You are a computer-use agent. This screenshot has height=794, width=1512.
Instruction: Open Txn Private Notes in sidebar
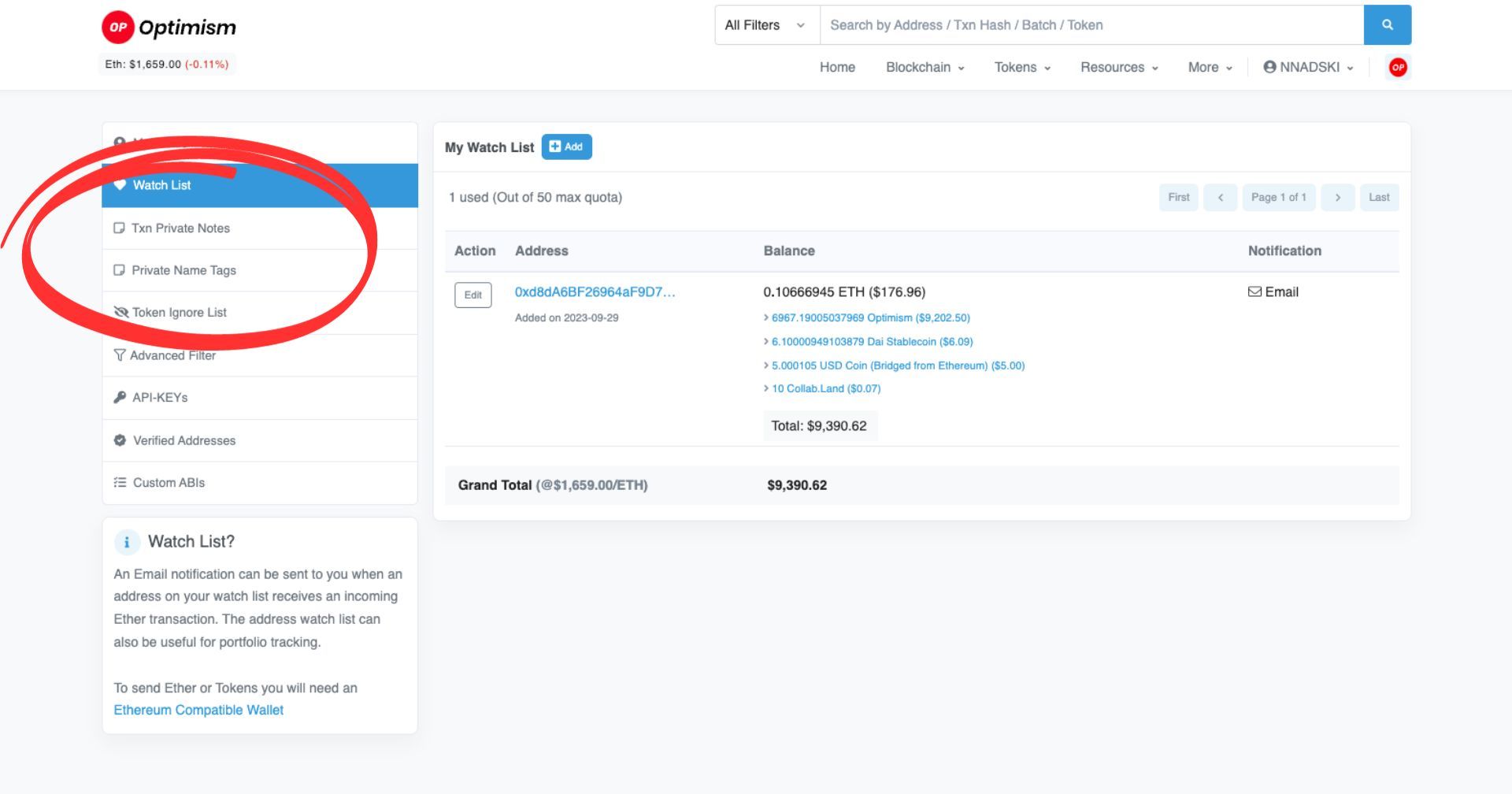260,228
